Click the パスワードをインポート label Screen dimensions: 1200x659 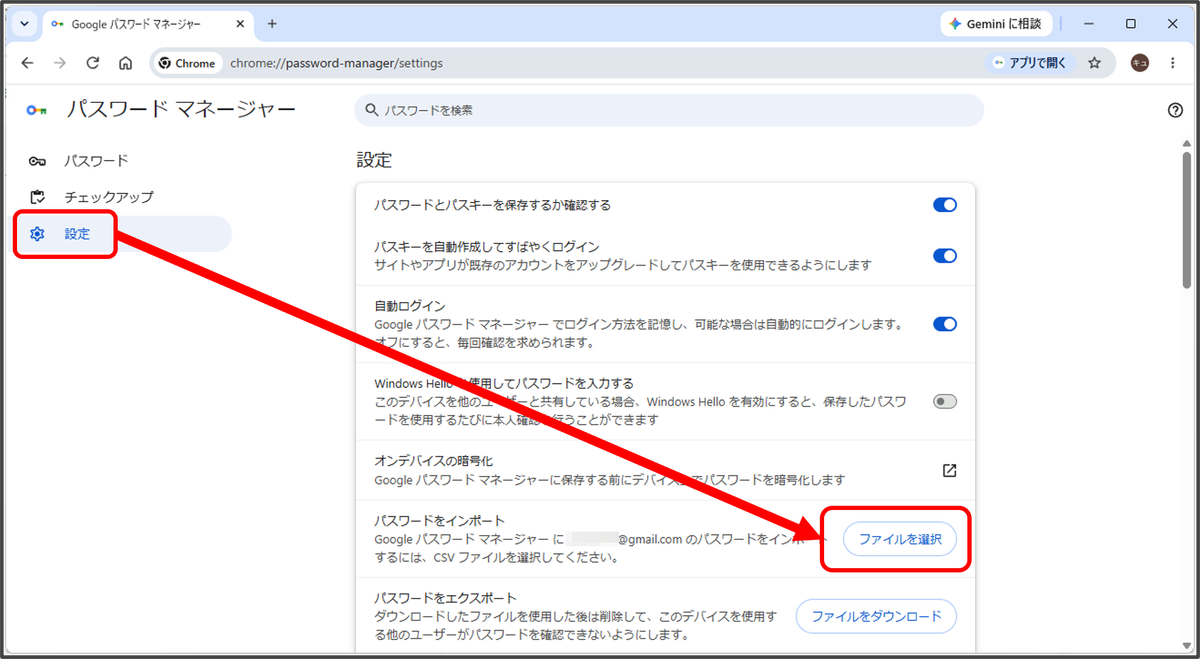[x=439, y=520]
